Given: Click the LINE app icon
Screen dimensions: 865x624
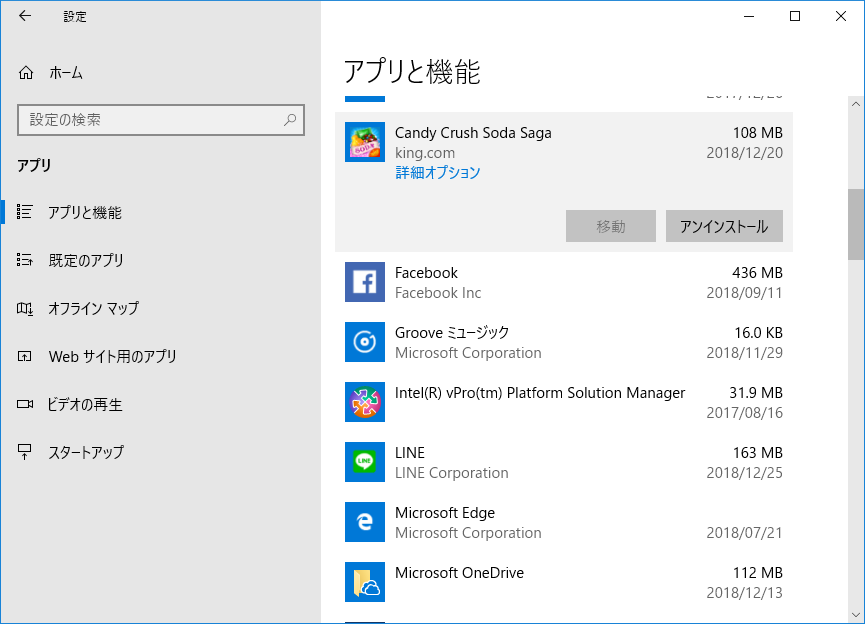Looking at the screenshot, I should [365, 462].
